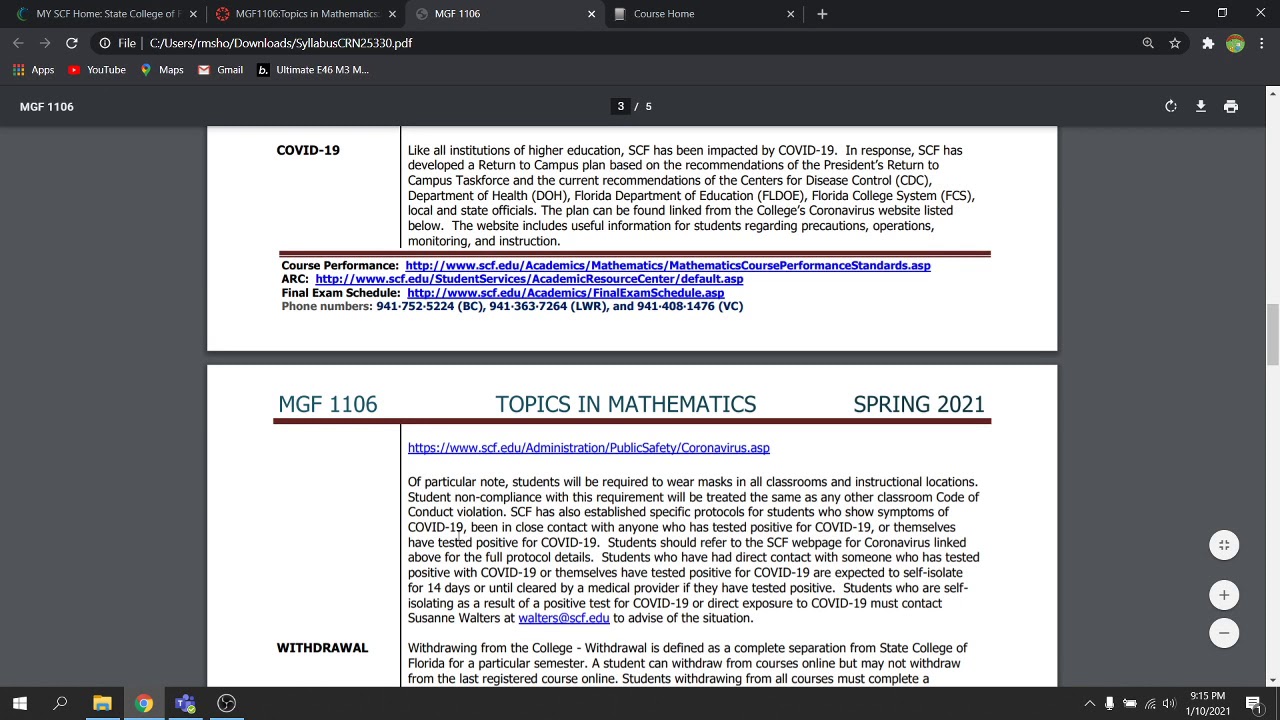Click the taskbar clock showing 9:15 PM
The height and width of the screenshot is (720, 1280).
pos(1207,703)
